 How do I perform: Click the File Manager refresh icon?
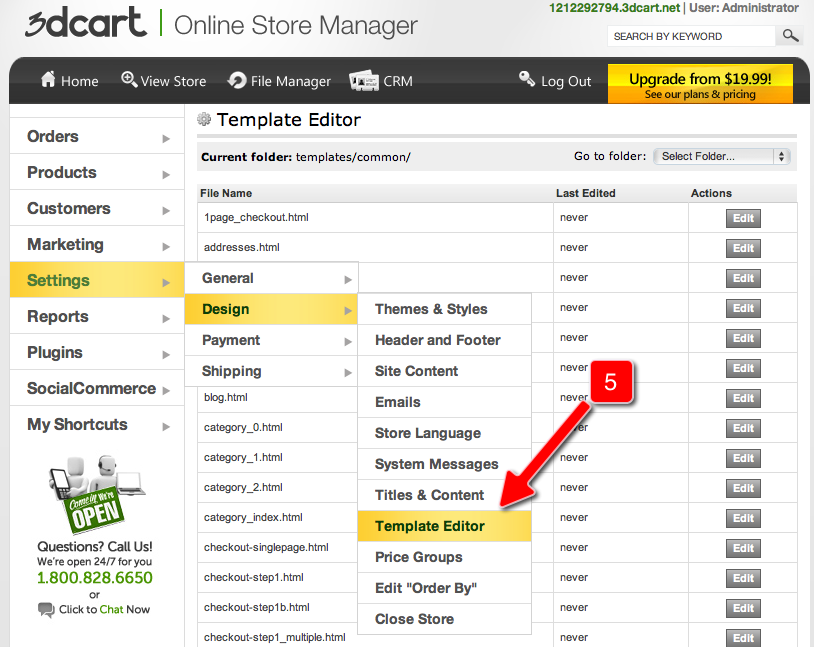pos(237,81)
